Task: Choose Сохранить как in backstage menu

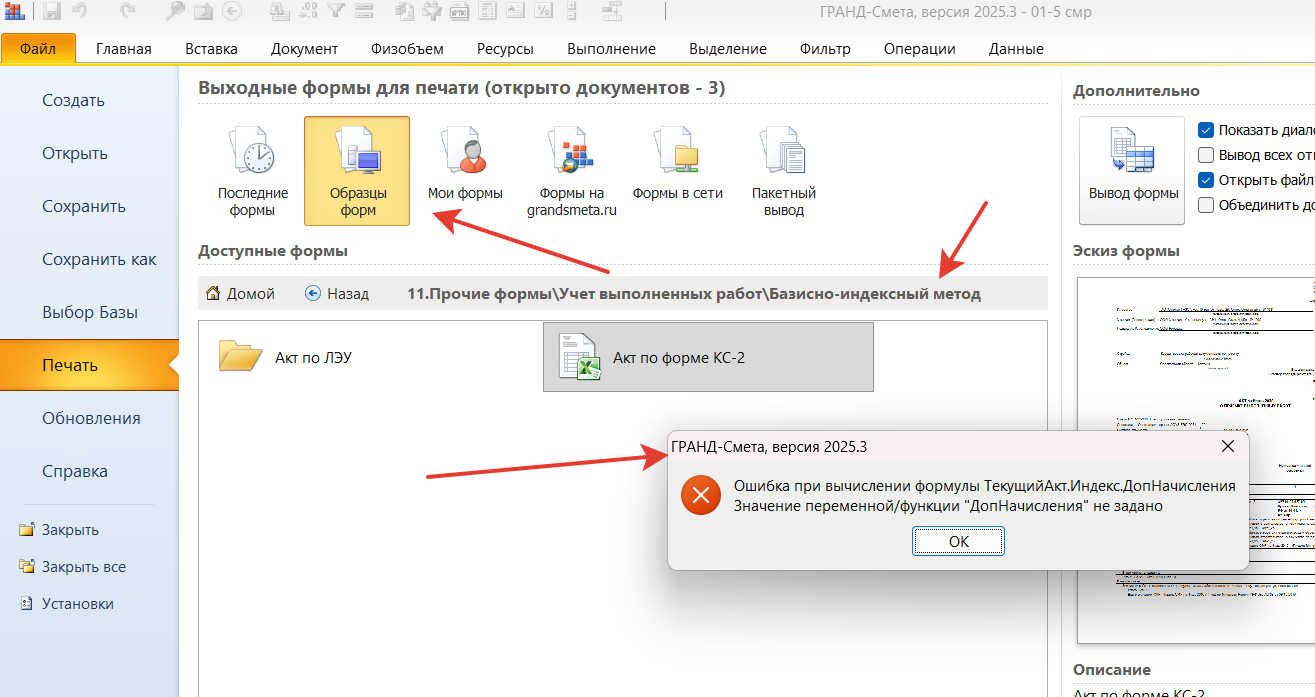Action: click(x=99, y=259)
